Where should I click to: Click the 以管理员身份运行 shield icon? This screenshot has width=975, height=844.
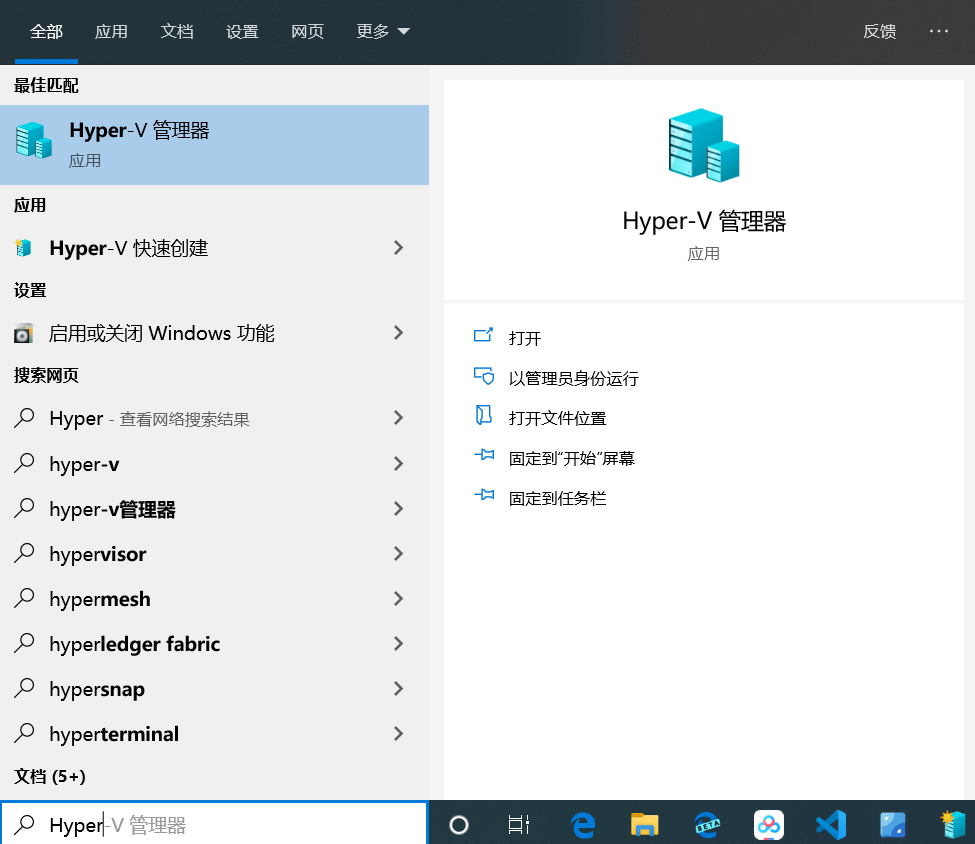(x=483, y=376)
